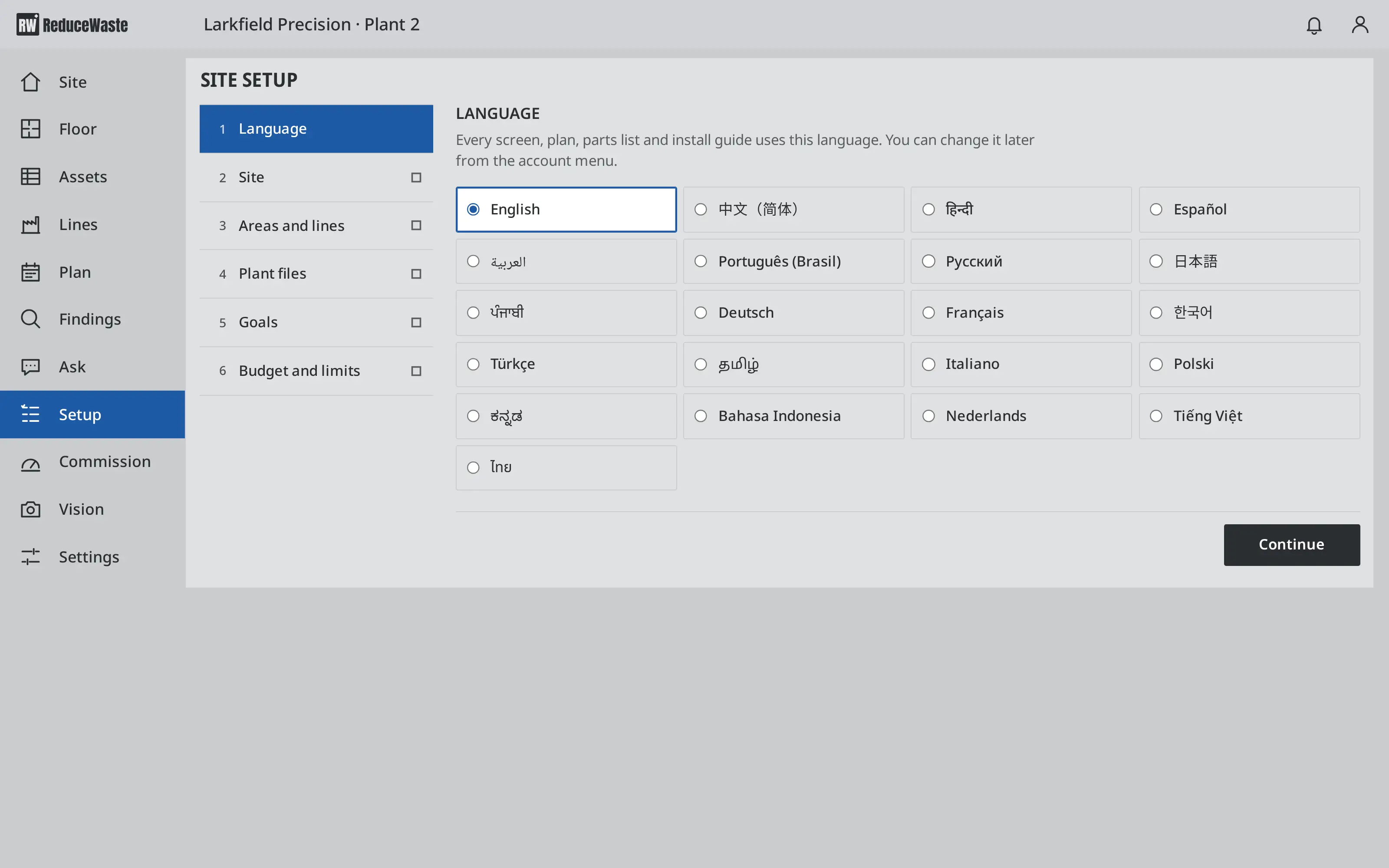The image size is (1389, 868).
Task: Open Findings via the magnifier icon
Action: [30, 319]
